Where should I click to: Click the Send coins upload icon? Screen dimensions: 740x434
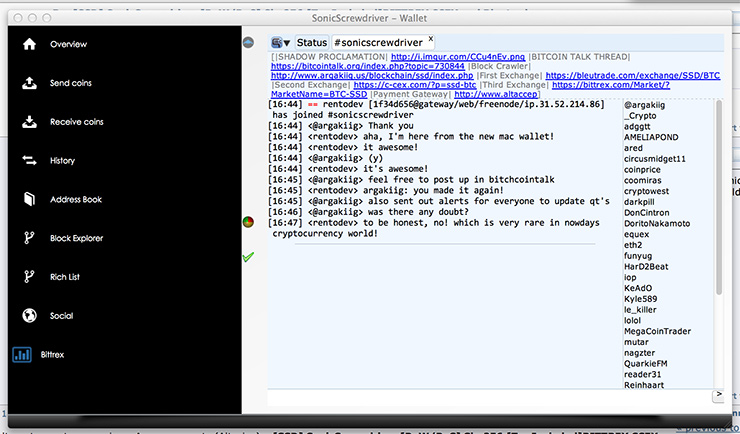point(29,83)
